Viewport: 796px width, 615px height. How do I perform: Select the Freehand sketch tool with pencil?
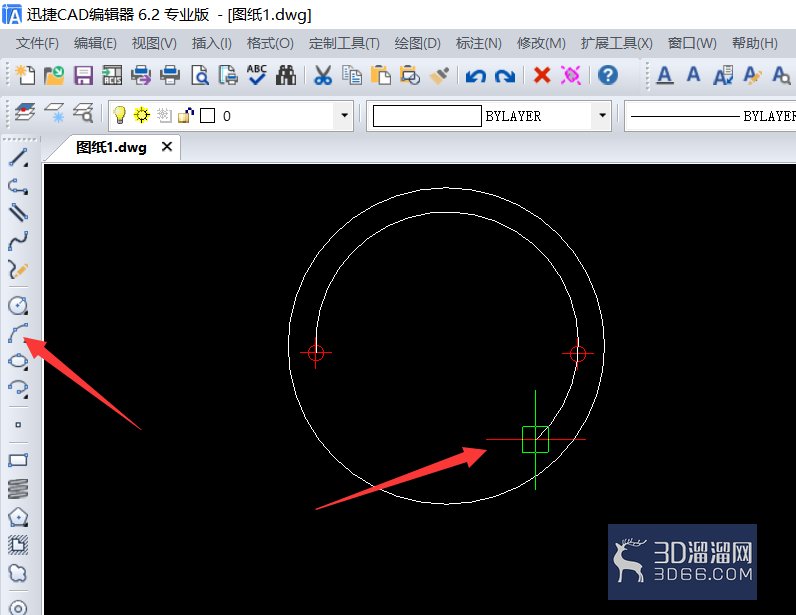point(18,269)
